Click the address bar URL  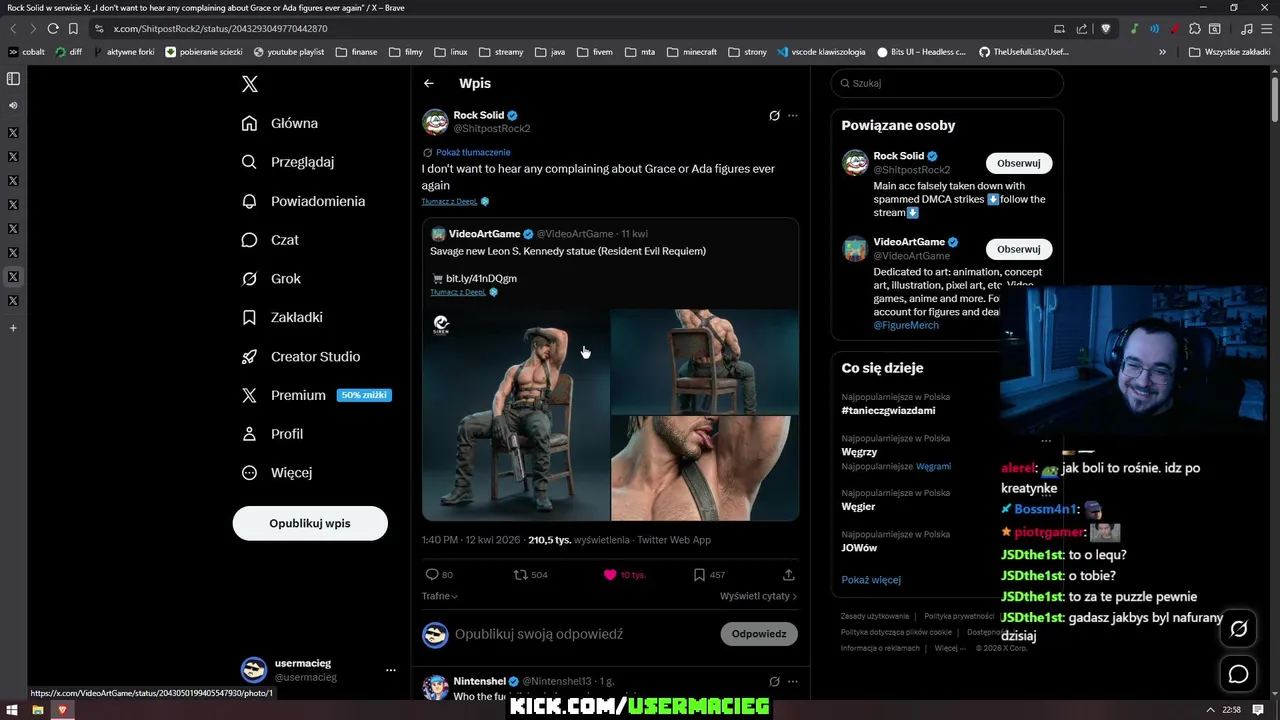point(220,29)
